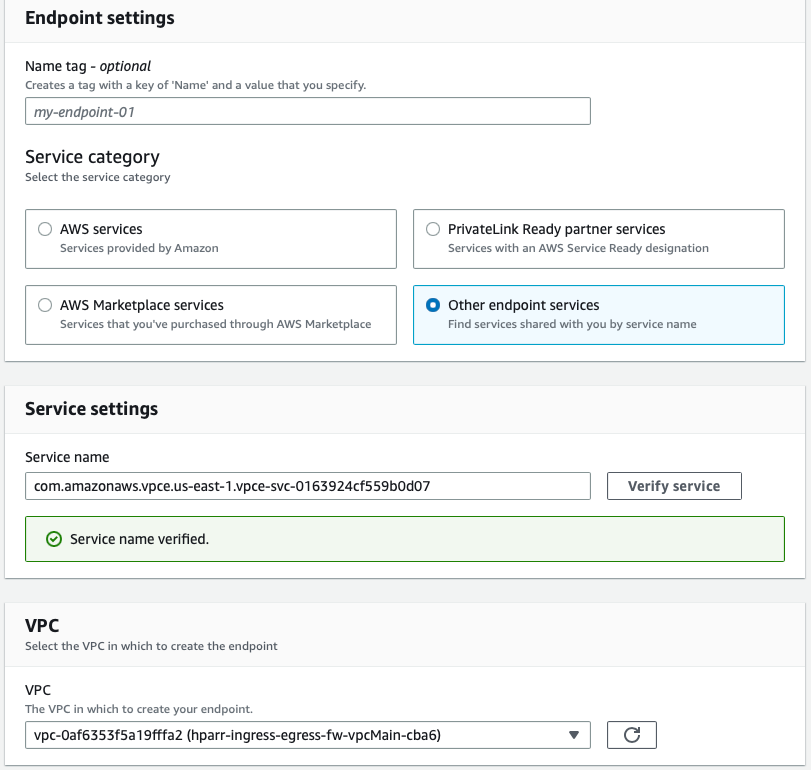Click the AWS Marketplace services card description
The width and height of the screenshot is (811, 770).
[x=215, y=324]
